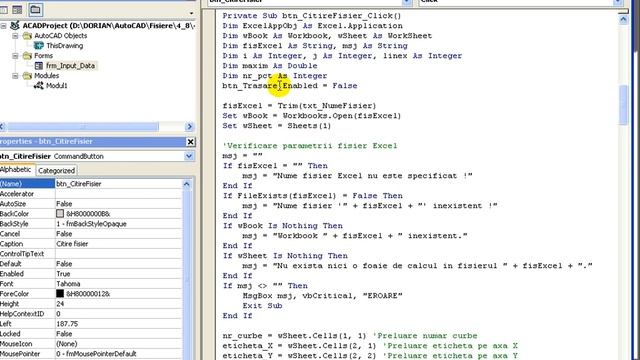Select ThisDrawing in the project tree
This screenshot has height=360, width=640.
pyautogui.click(x=64, y=46)
